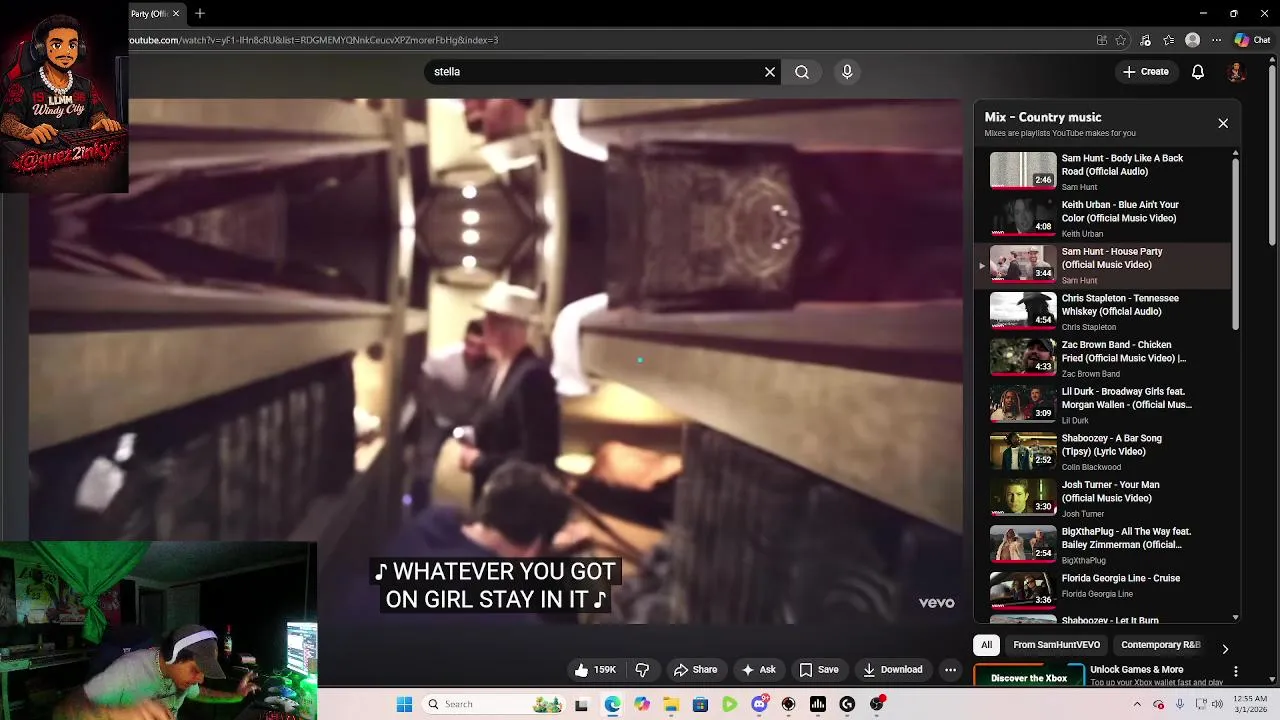The image size is (1280, 720).
Task: Close the Mix - Country music panel
Action: (x=1223, y=123)
